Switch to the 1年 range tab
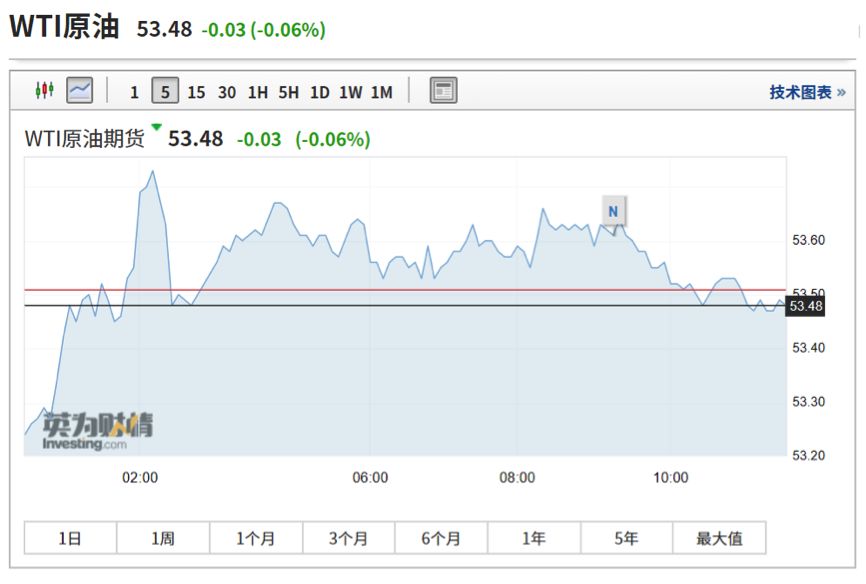866x584 pixels. point(534,538)
